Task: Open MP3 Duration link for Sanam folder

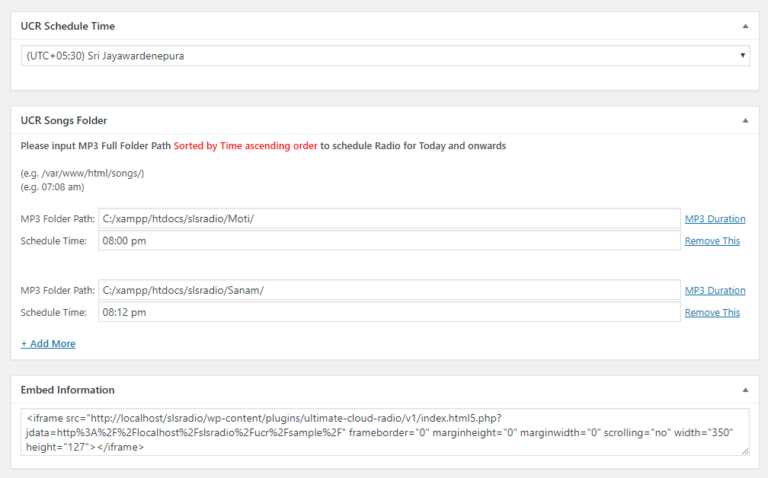Action: pos(714,290)
